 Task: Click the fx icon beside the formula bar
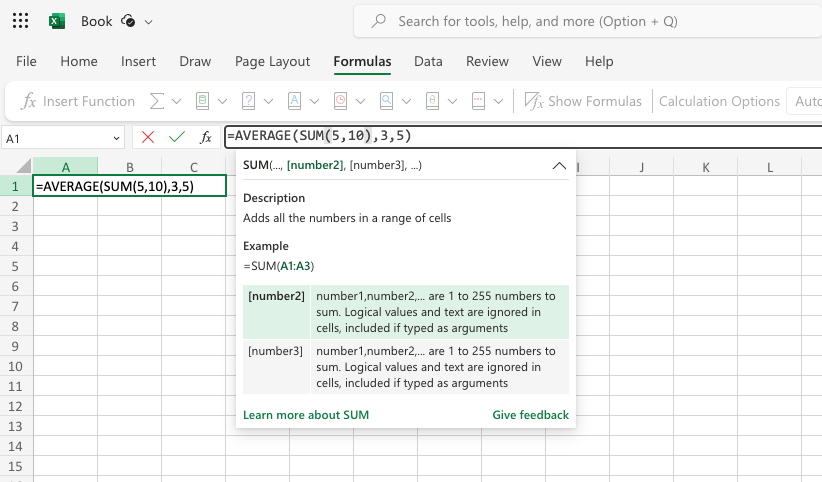[206, 137]
